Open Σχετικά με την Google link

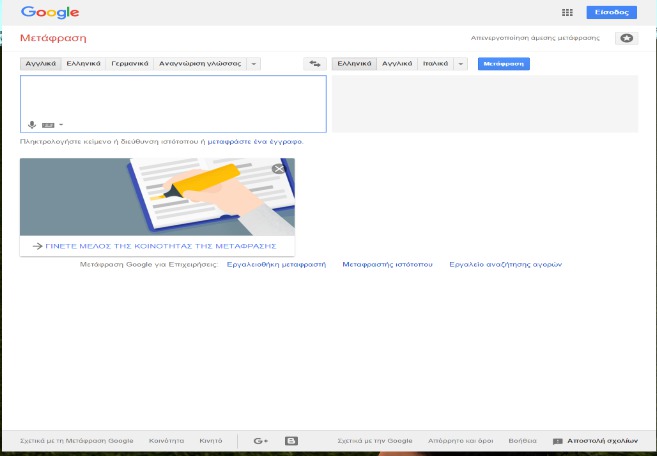click(x=375, y=441)
